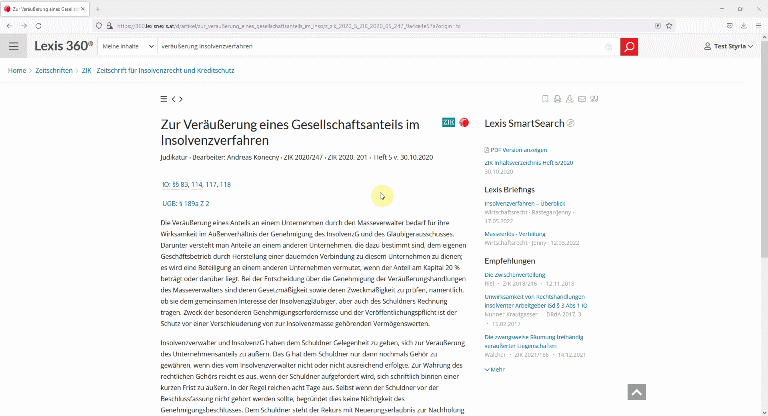Click the Empfehlungen heading

point(509,261)
